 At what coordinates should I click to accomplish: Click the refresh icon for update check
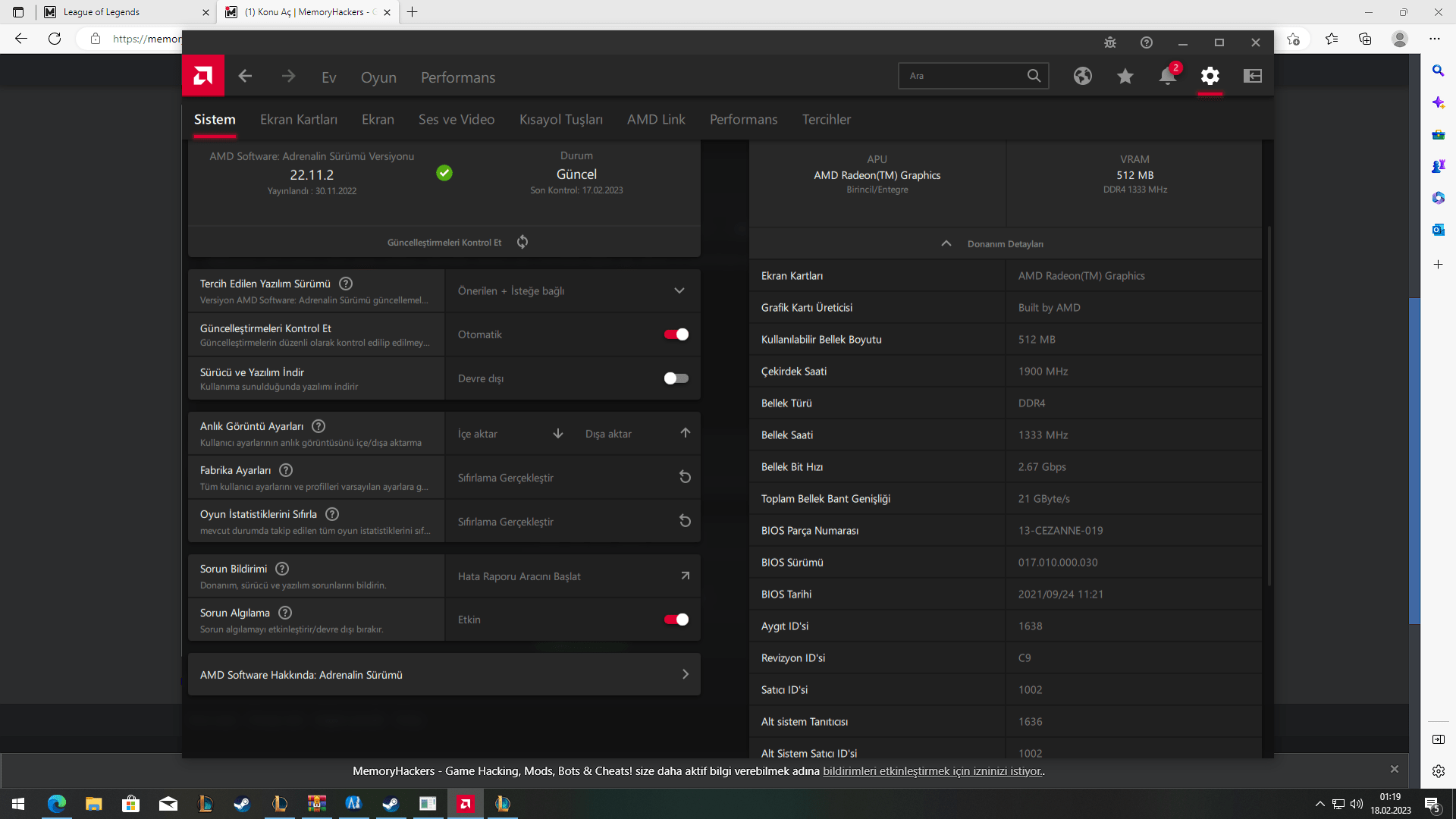coord(522,242)
